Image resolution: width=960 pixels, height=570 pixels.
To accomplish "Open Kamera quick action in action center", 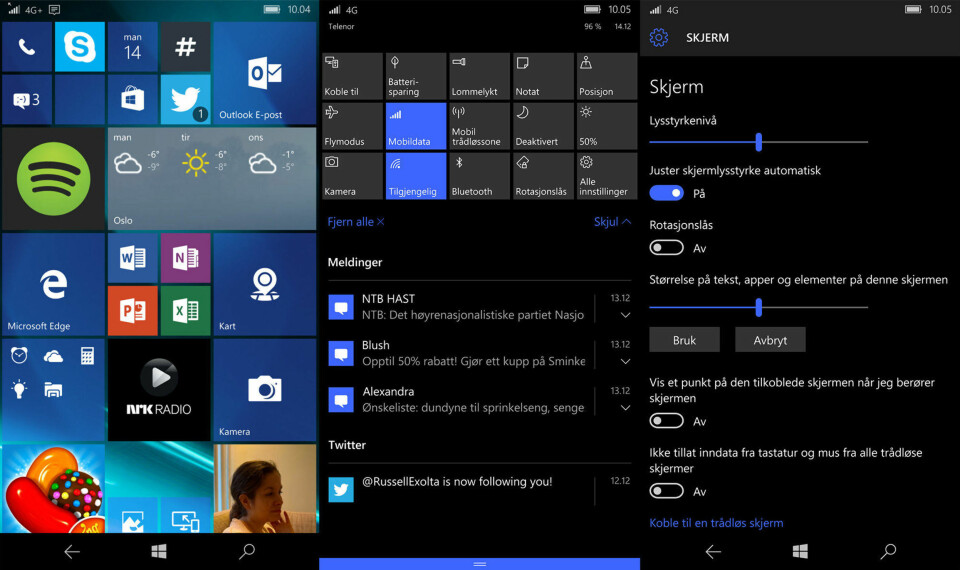I will (352, 176).
